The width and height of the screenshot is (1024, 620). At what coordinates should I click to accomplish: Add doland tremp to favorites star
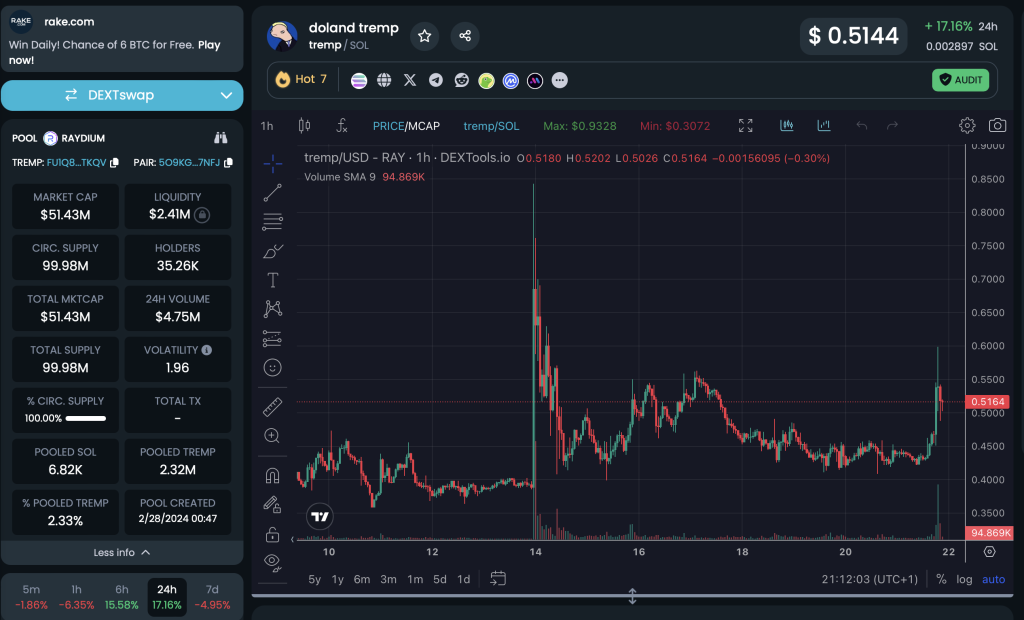424,36
